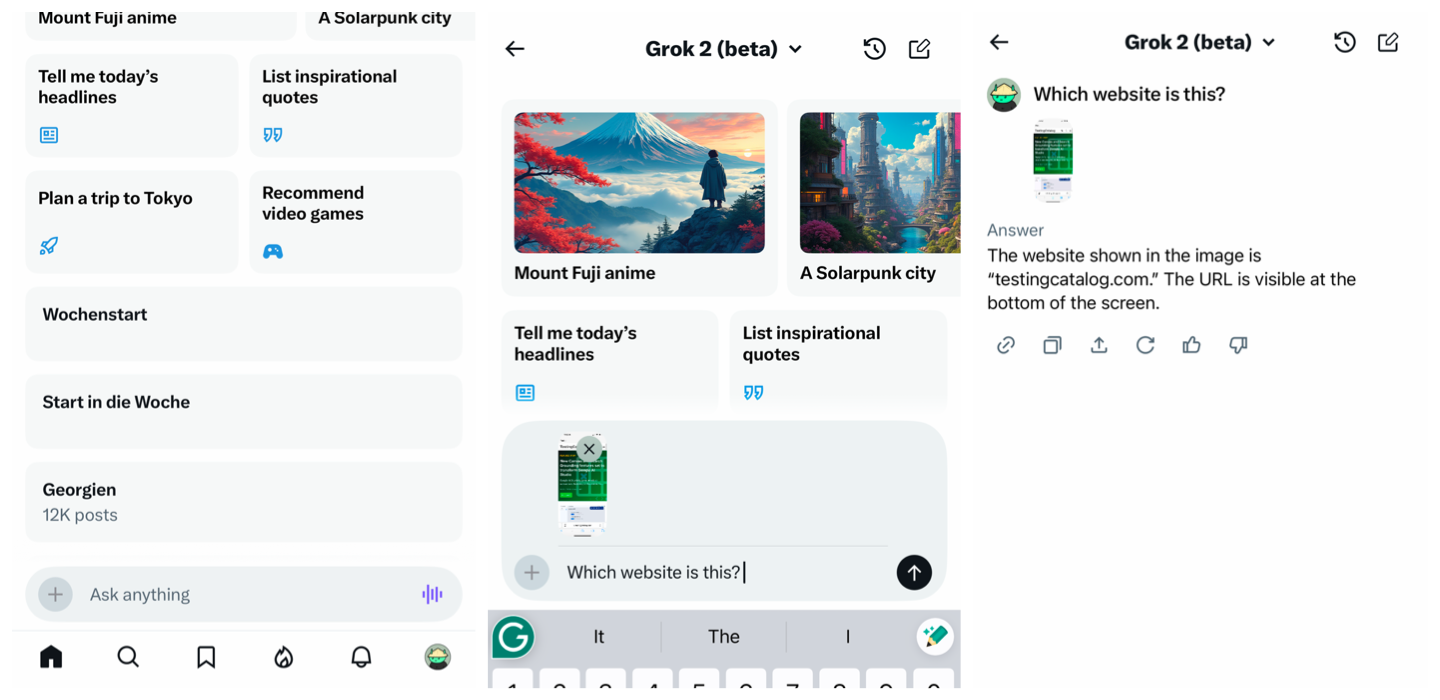Choose keyboard suggestion 'I'

848,637
